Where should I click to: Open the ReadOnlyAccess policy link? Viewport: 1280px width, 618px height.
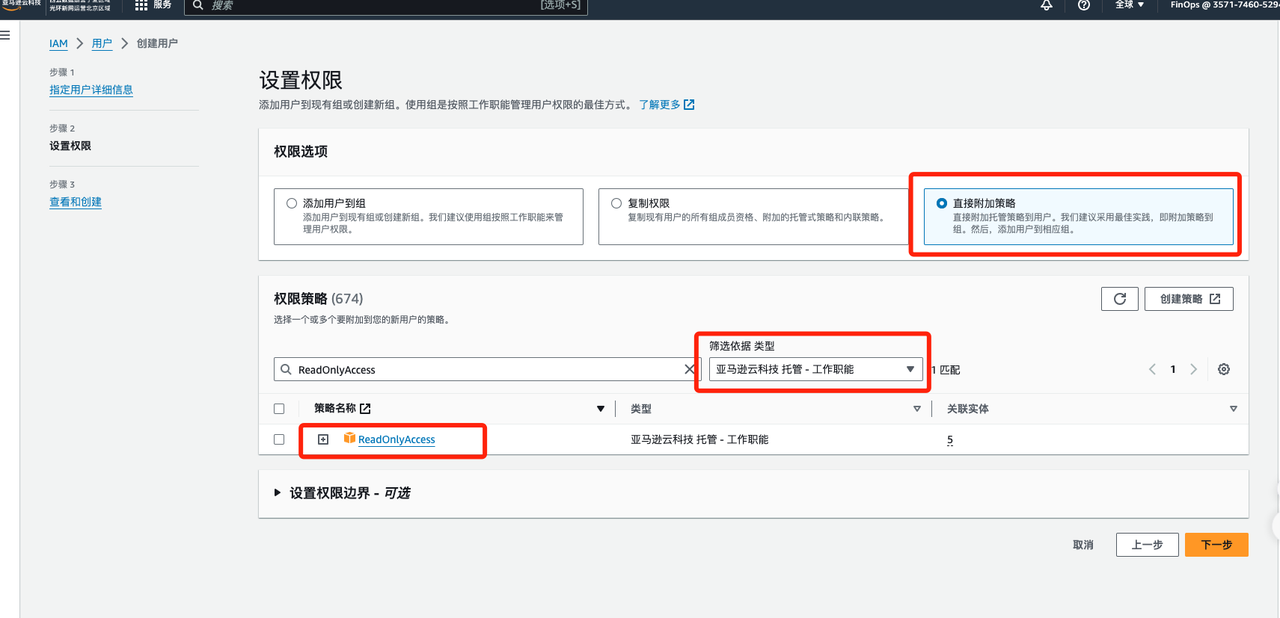click(397, 439)
